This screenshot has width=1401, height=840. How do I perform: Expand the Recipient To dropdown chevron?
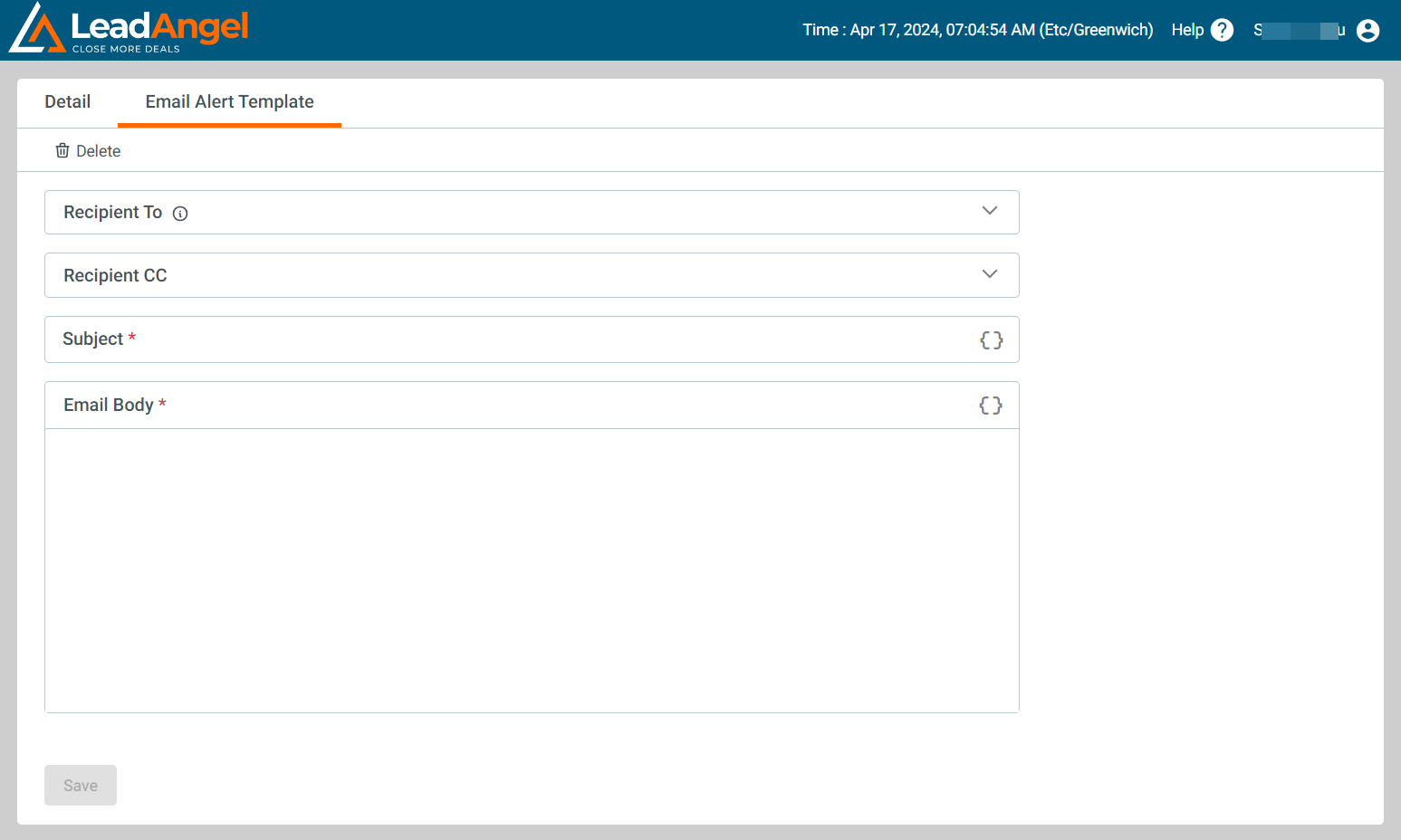990,211
